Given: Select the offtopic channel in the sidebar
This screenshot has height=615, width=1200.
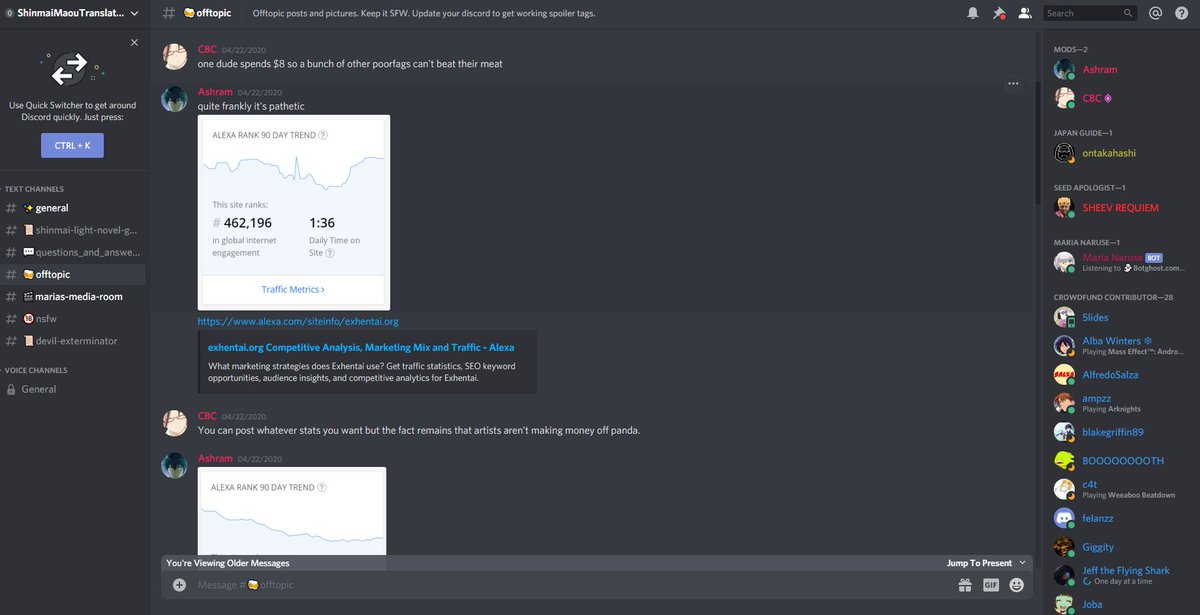Looking at the screenshot, I should point(75,274).
